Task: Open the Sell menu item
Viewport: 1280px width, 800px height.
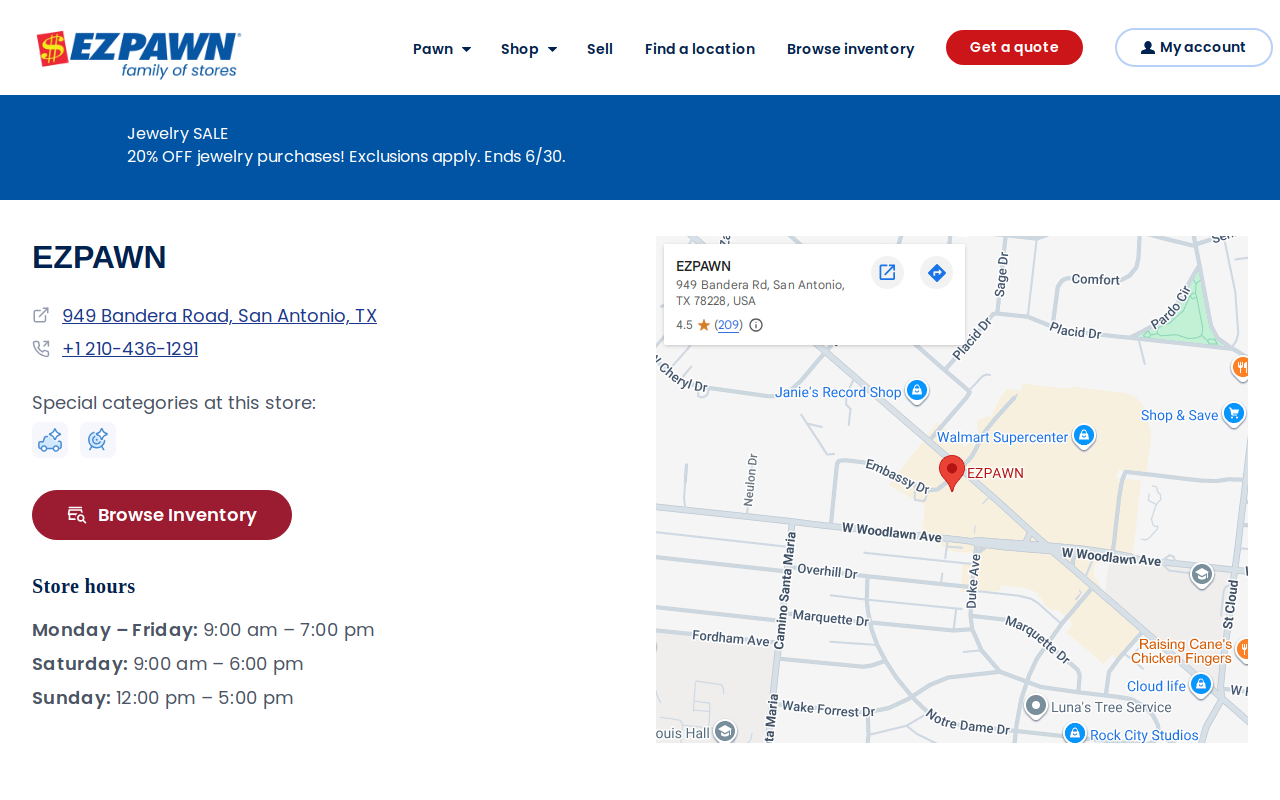Action: click(x=600, y=49)
